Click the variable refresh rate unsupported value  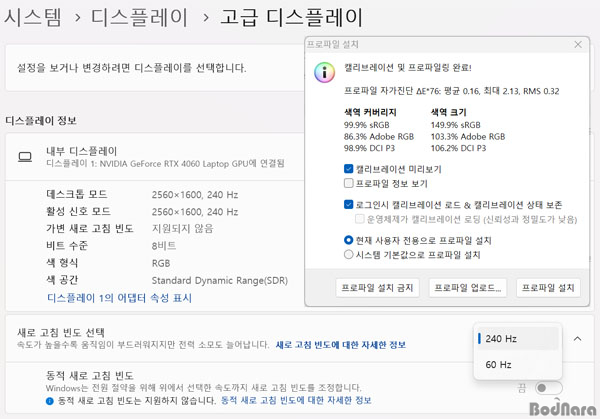tap(183, 228)
